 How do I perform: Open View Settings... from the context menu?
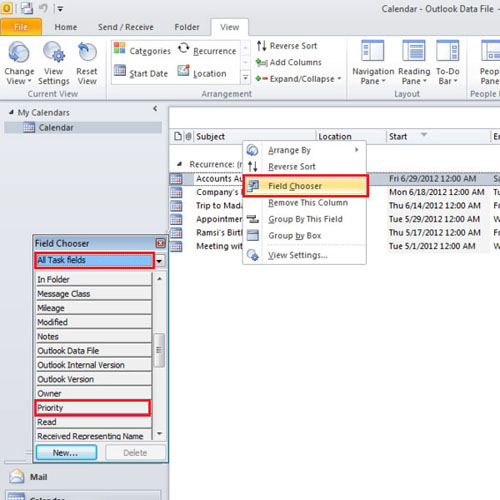pyautogui.click(x=304, y=255)
